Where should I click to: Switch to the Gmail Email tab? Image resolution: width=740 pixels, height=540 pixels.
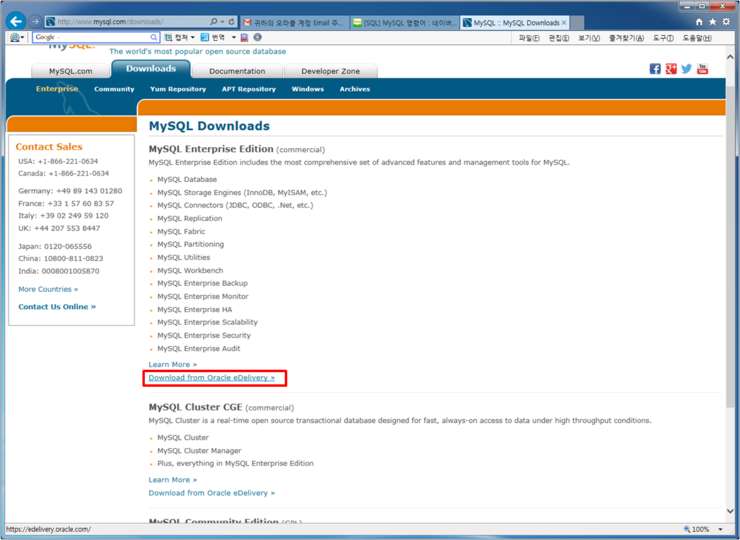click(x=294, y=23)
